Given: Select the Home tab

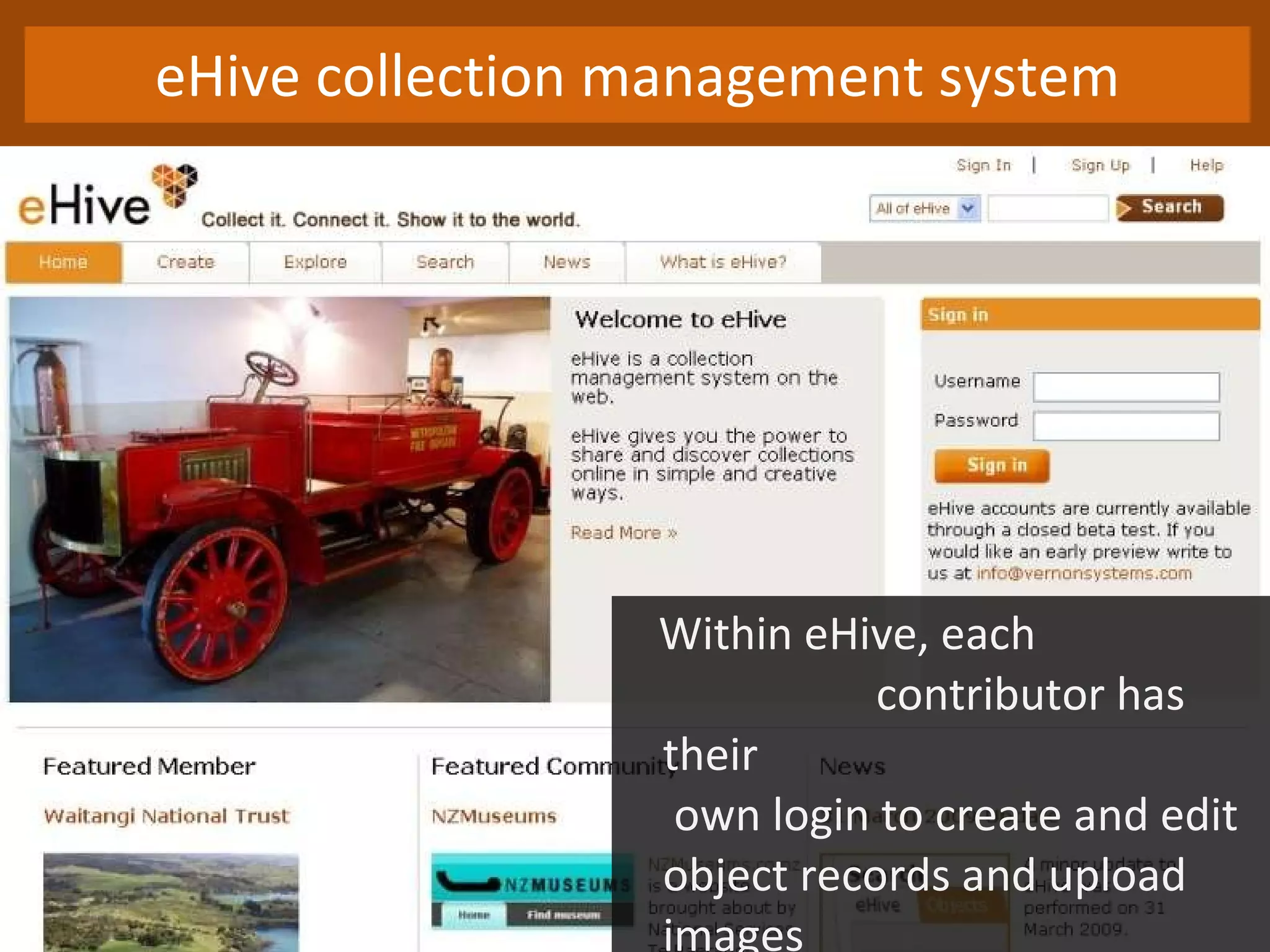Looking at the screenshot, I should 63,262.
